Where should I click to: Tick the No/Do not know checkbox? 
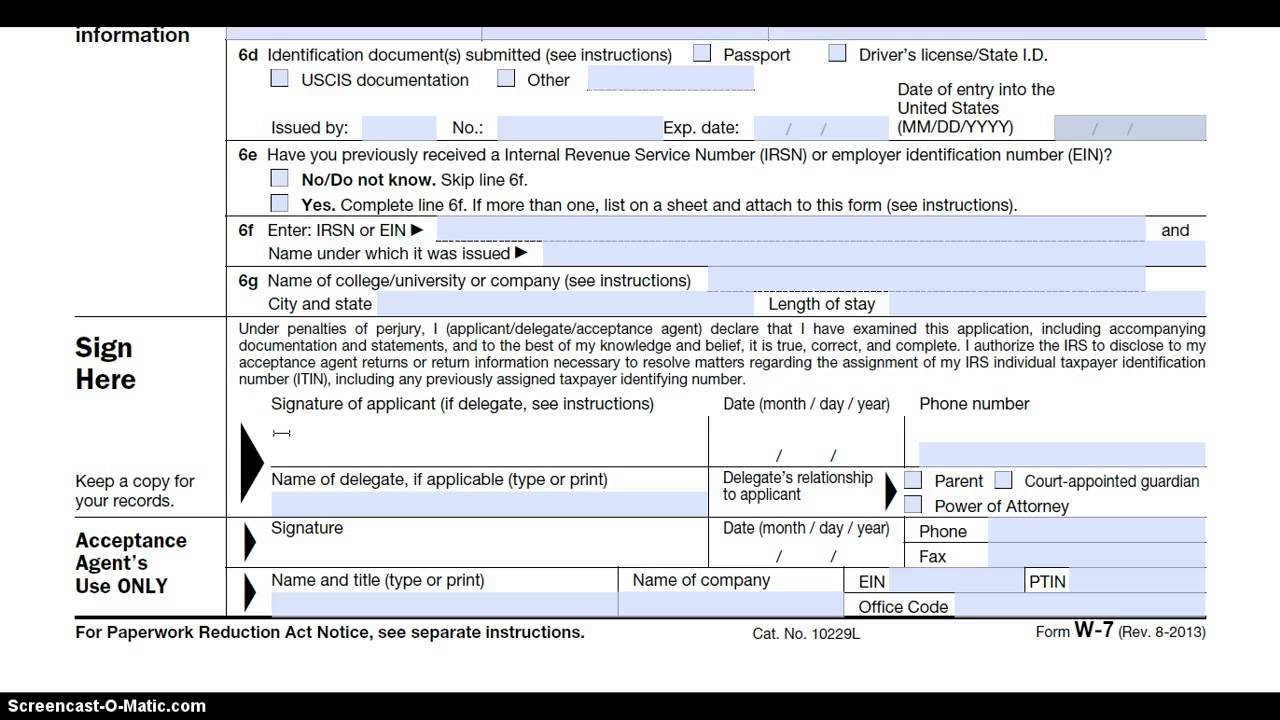pos(280,178)
